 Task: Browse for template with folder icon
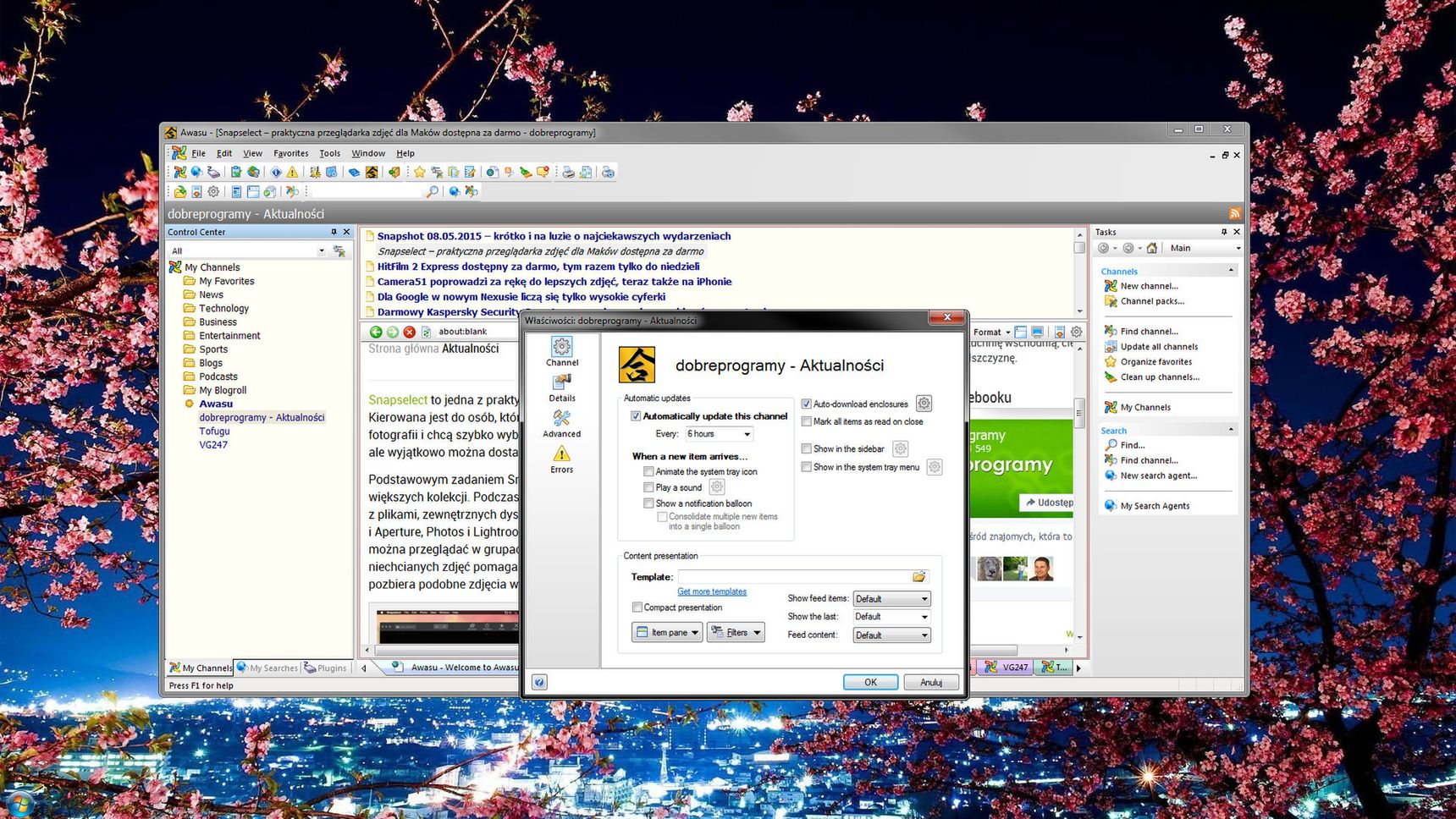pos(918,576)
